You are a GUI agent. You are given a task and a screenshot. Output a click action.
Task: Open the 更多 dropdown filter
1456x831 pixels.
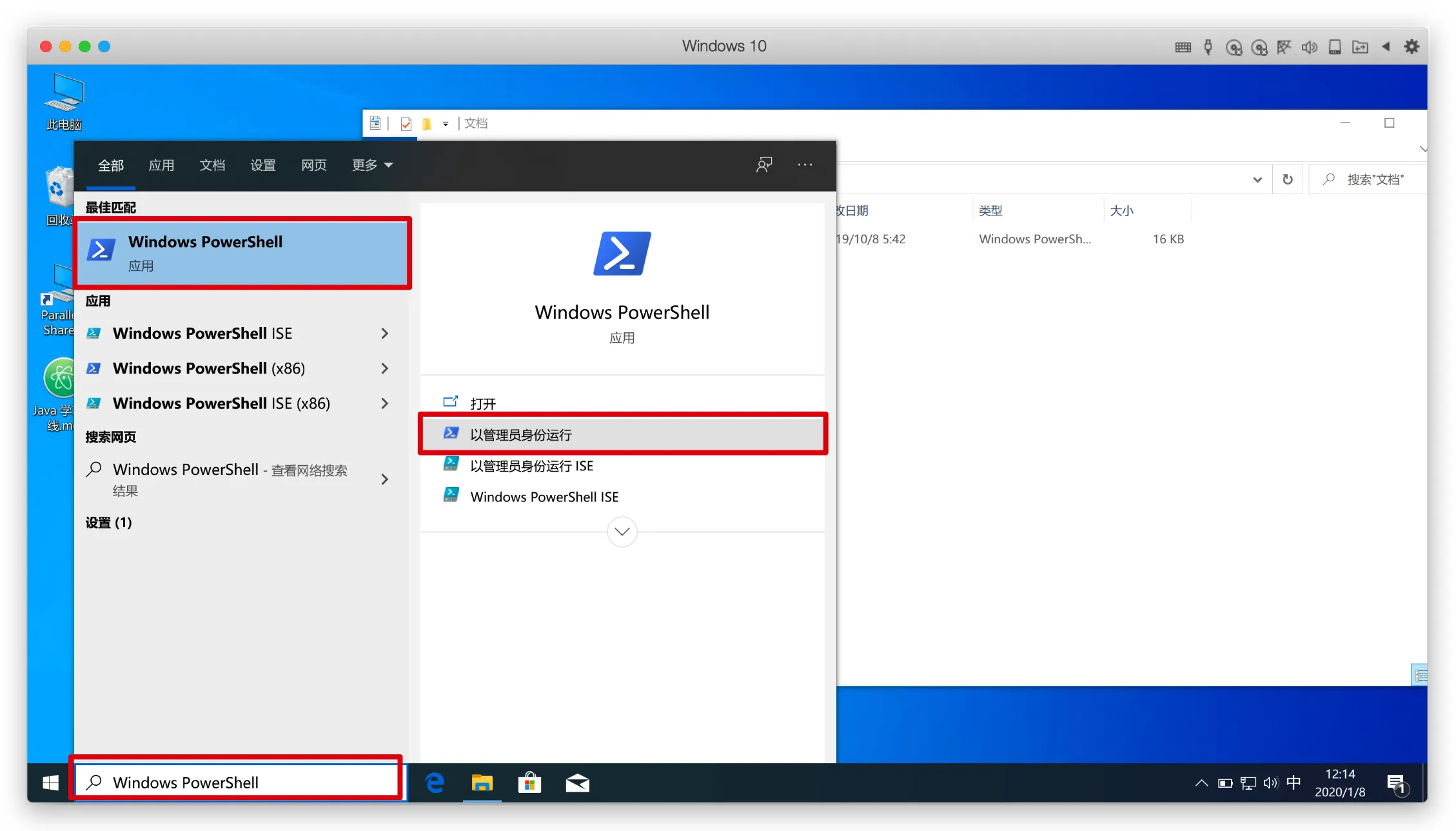click(372, 166)
